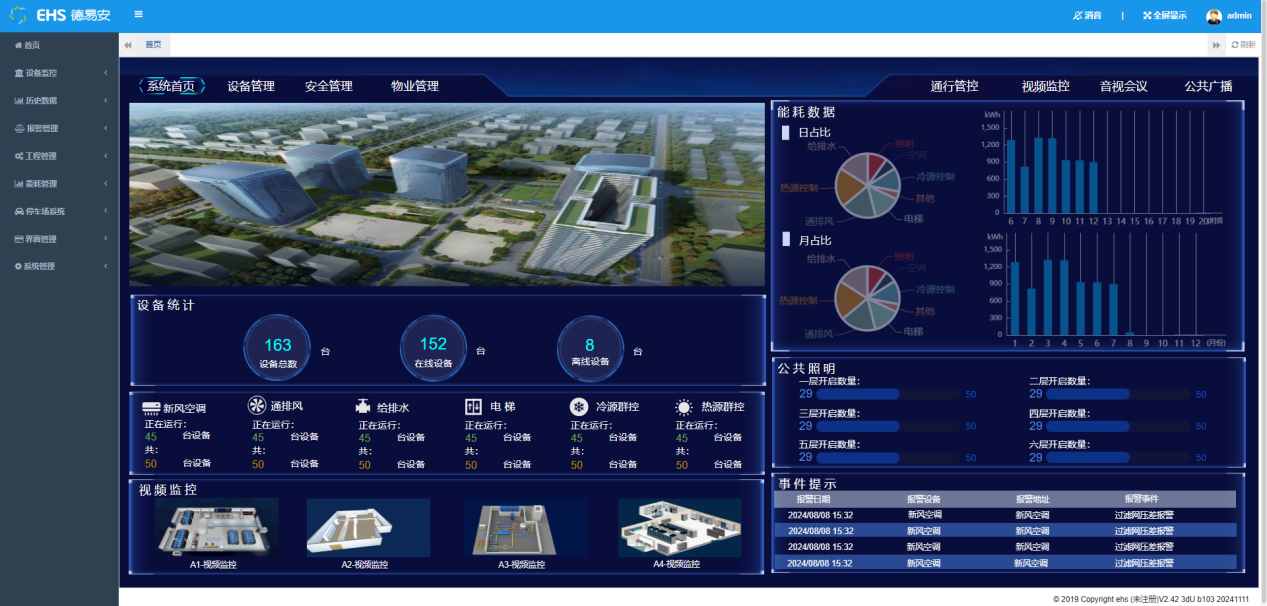Click the 刷新 refresh button
The height and width of the screenshot is (606, 1267).
(x=1243, y=45)
